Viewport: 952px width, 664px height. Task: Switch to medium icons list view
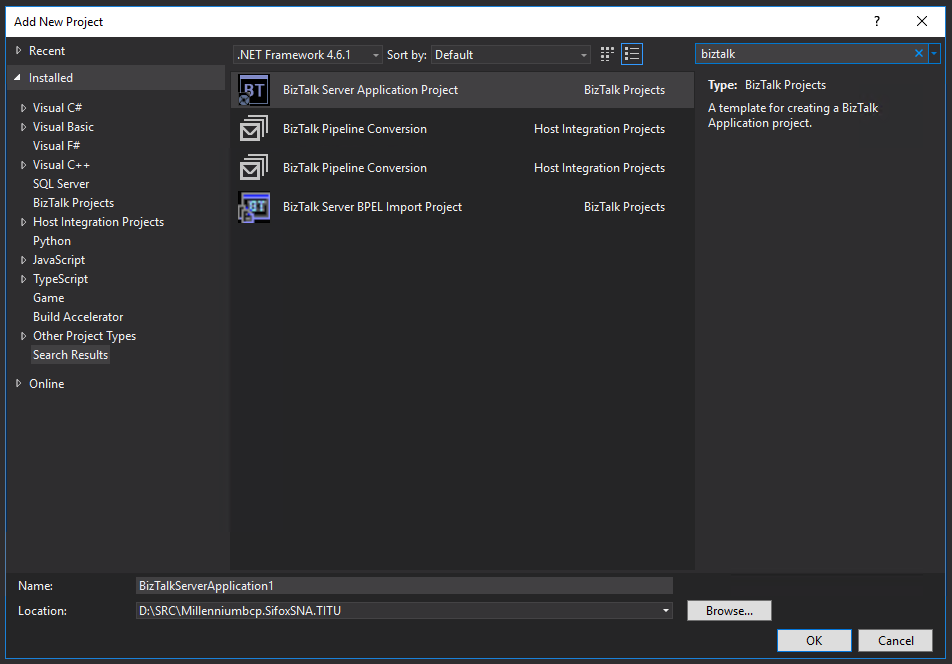[x=631, y=54]
